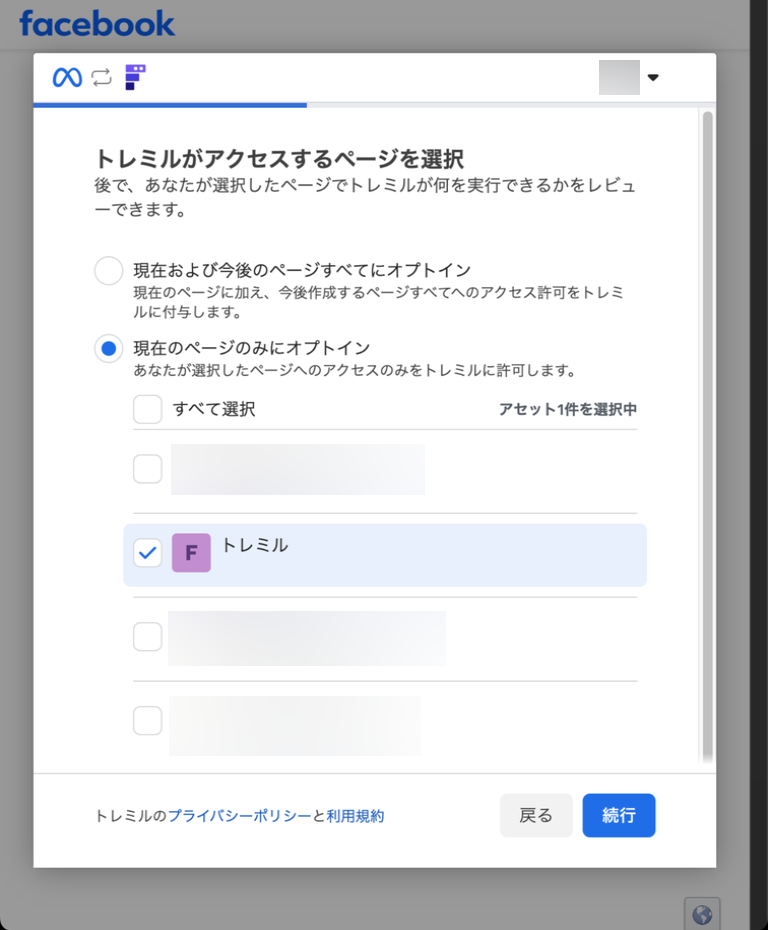
Task: Click the Facebook logo in the header
Action: [97, 23]
